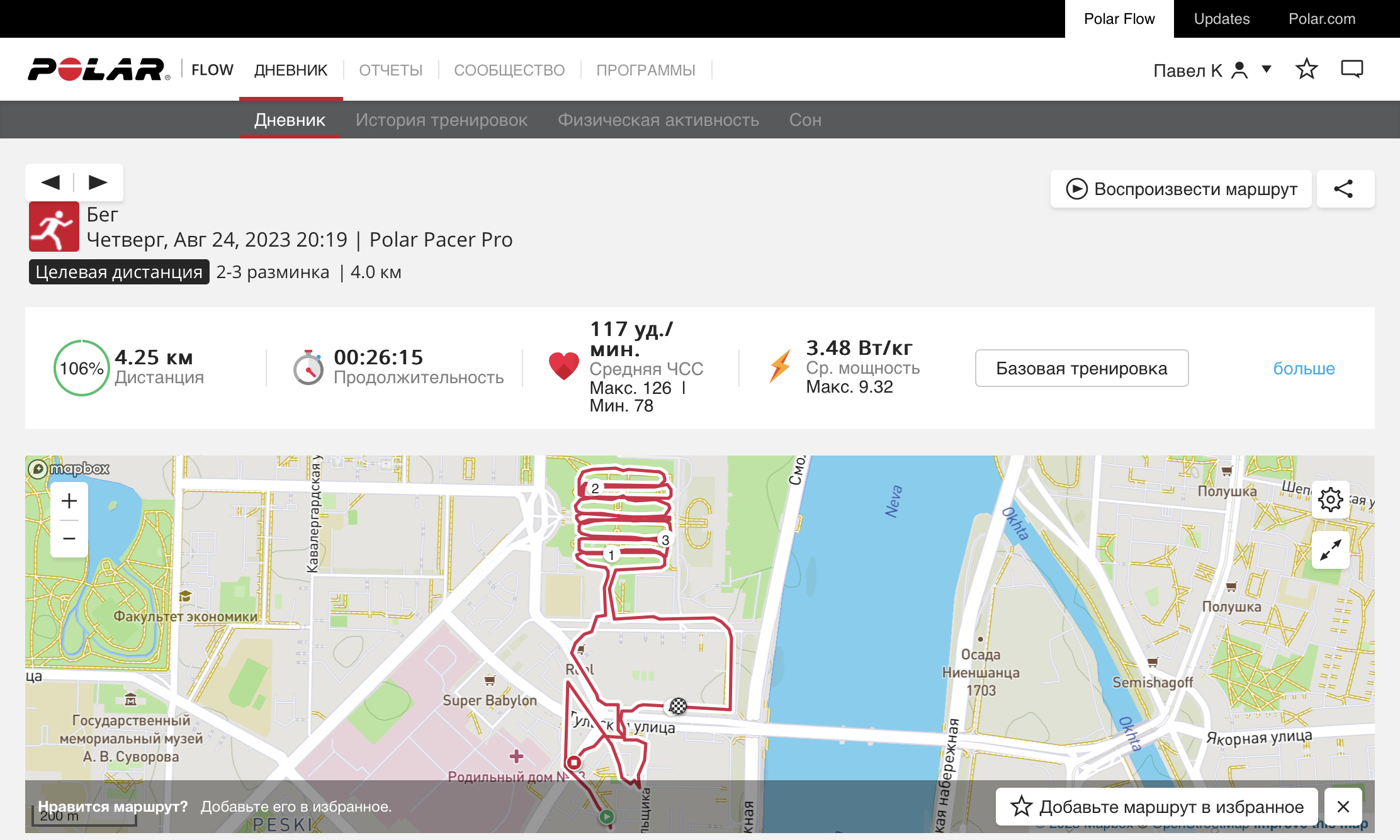Go to previous training with left arrow
Image resolution: width=1400 pixels, height=840 pixels.
[x=50, y=182]
